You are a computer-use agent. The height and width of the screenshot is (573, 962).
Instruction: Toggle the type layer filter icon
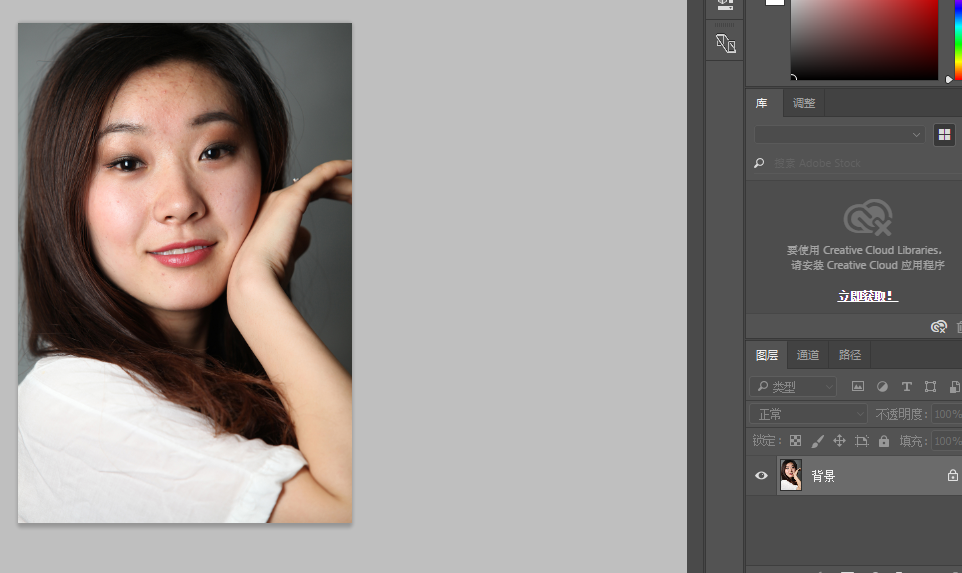(906, 386)
